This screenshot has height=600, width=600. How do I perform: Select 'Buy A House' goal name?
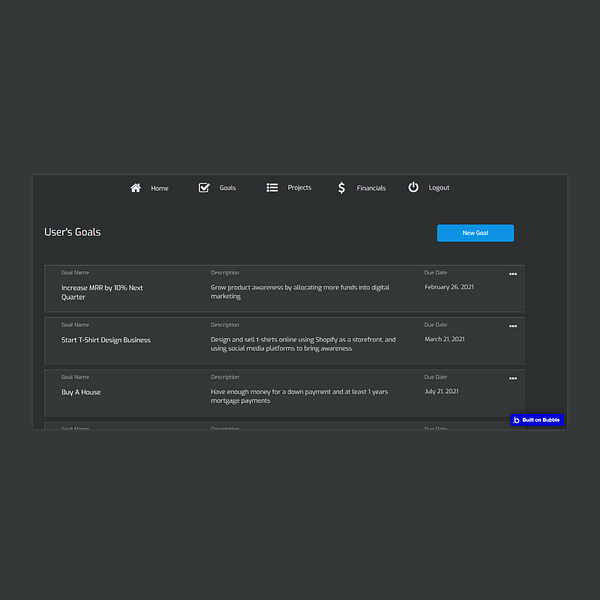[x=81, y=392]
